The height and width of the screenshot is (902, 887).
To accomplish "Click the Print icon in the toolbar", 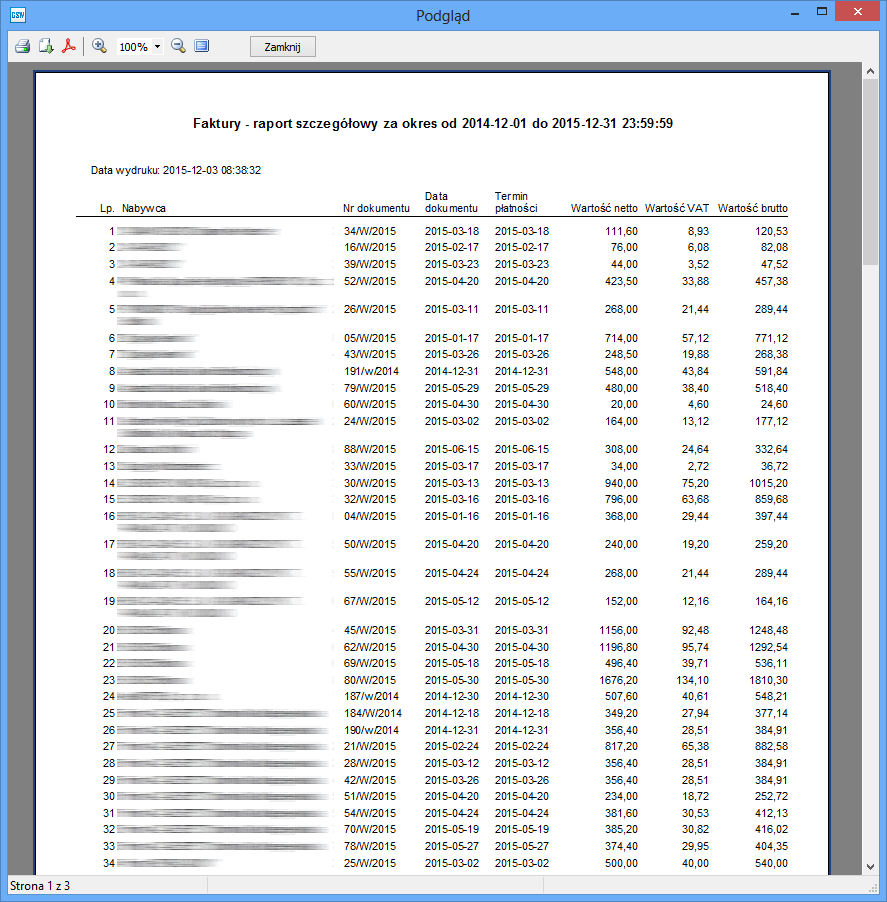I will [x=22, y=46].
